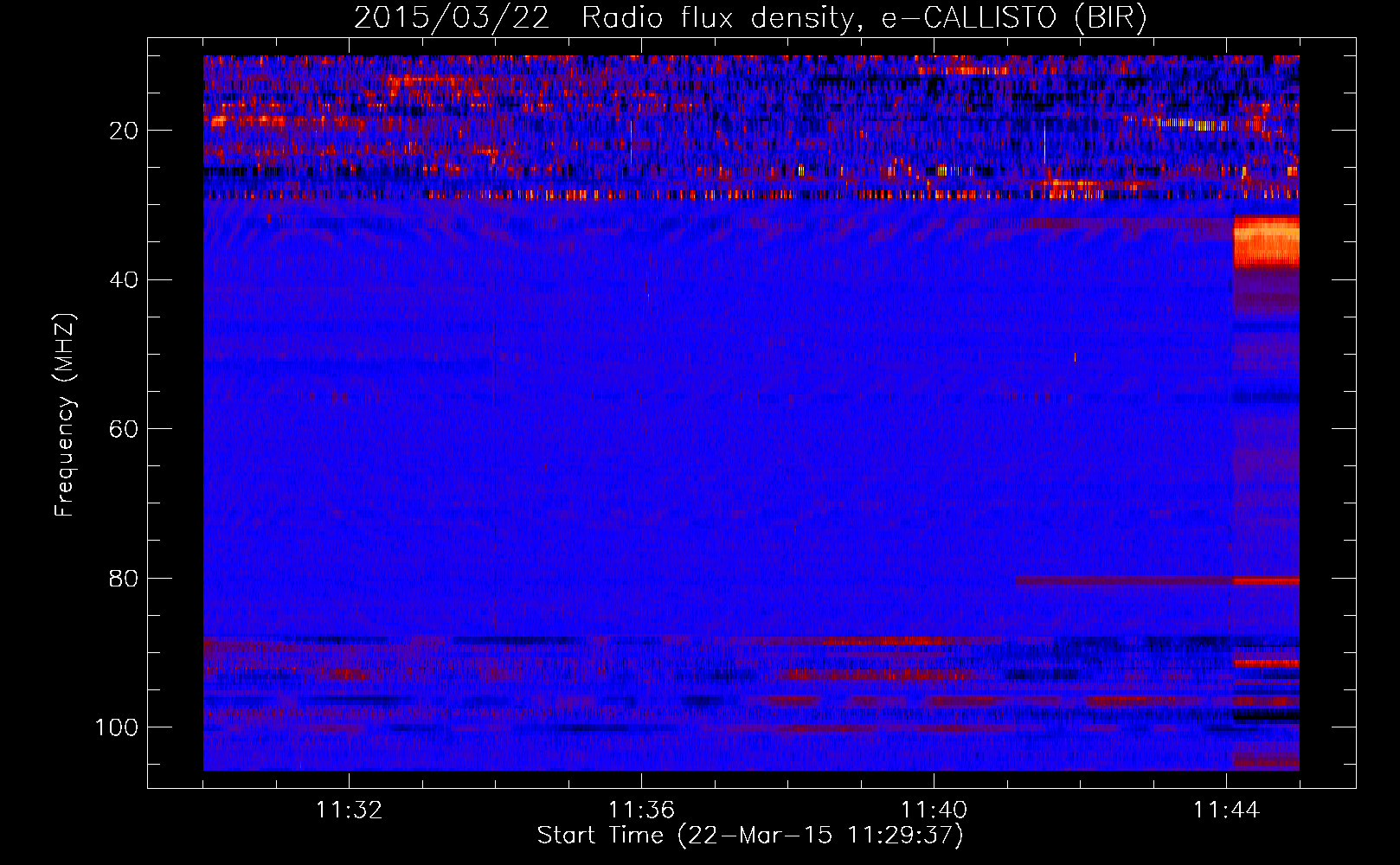This screenshot has height=865, width=1400.
Task: Click the time tick label '11:44'
Action: [x=1226, y=811]
